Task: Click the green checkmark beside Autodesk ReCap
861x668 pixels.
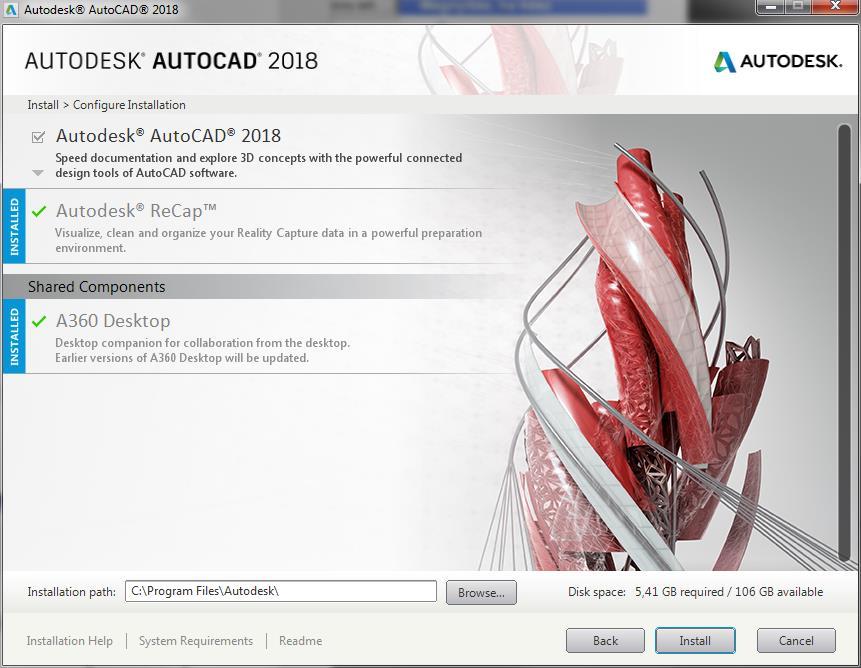Action: (39, 211)
